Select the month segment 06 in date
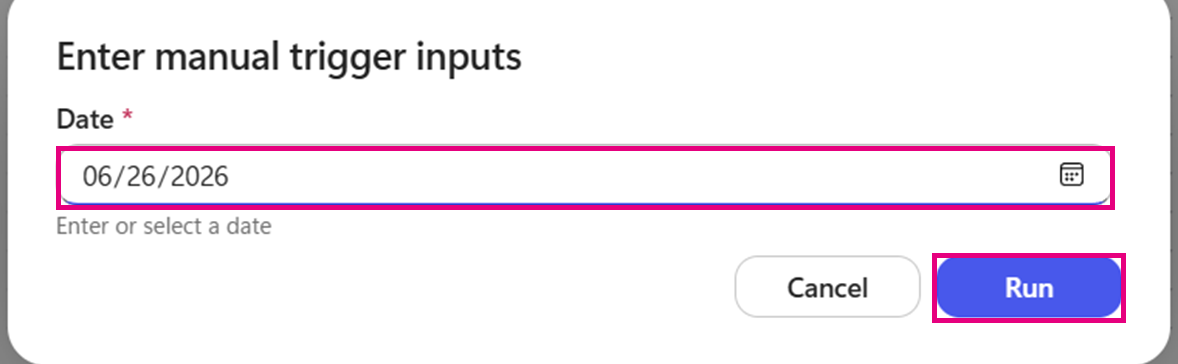 [98, 176]
